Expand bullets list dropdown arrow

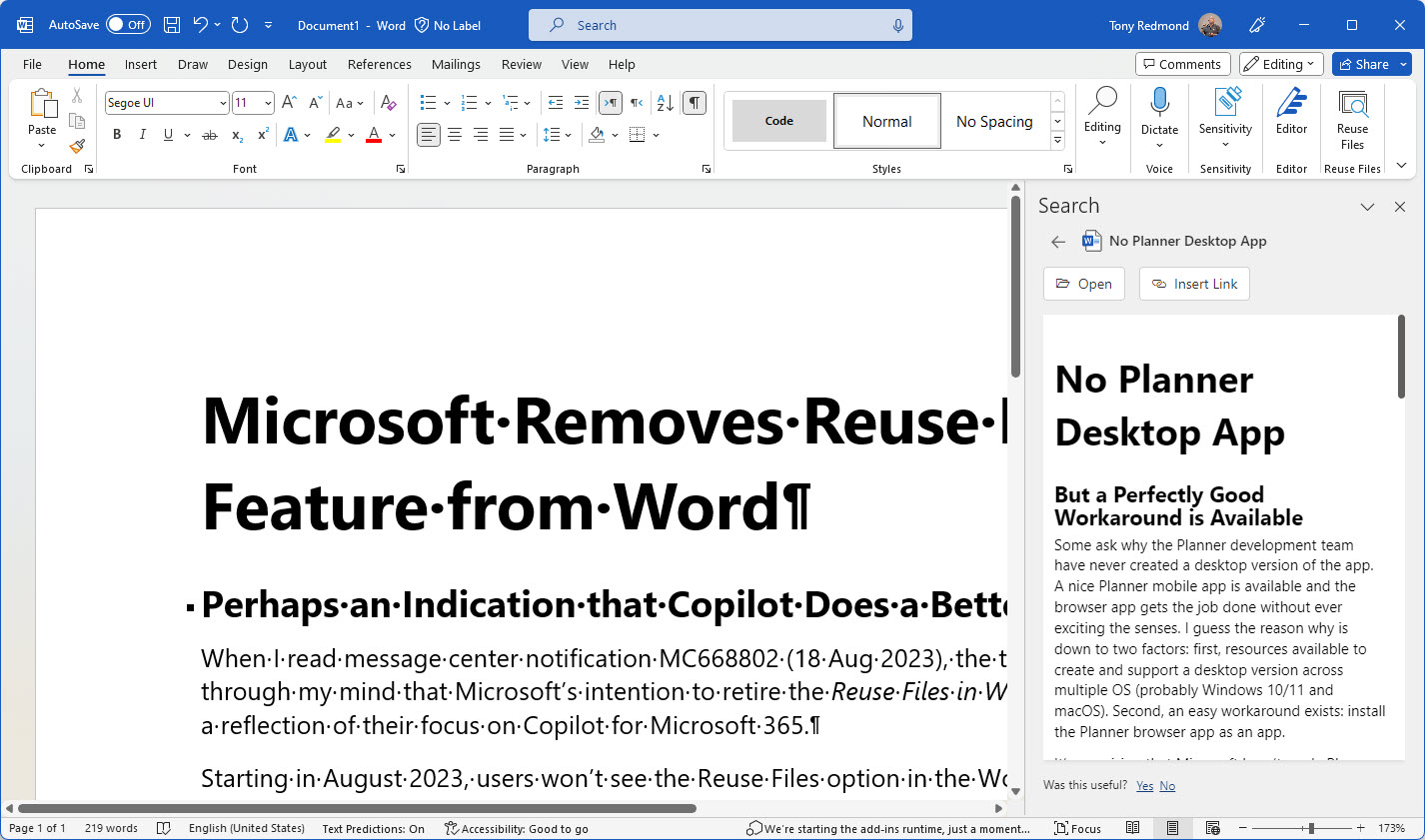tap(447, 103)
